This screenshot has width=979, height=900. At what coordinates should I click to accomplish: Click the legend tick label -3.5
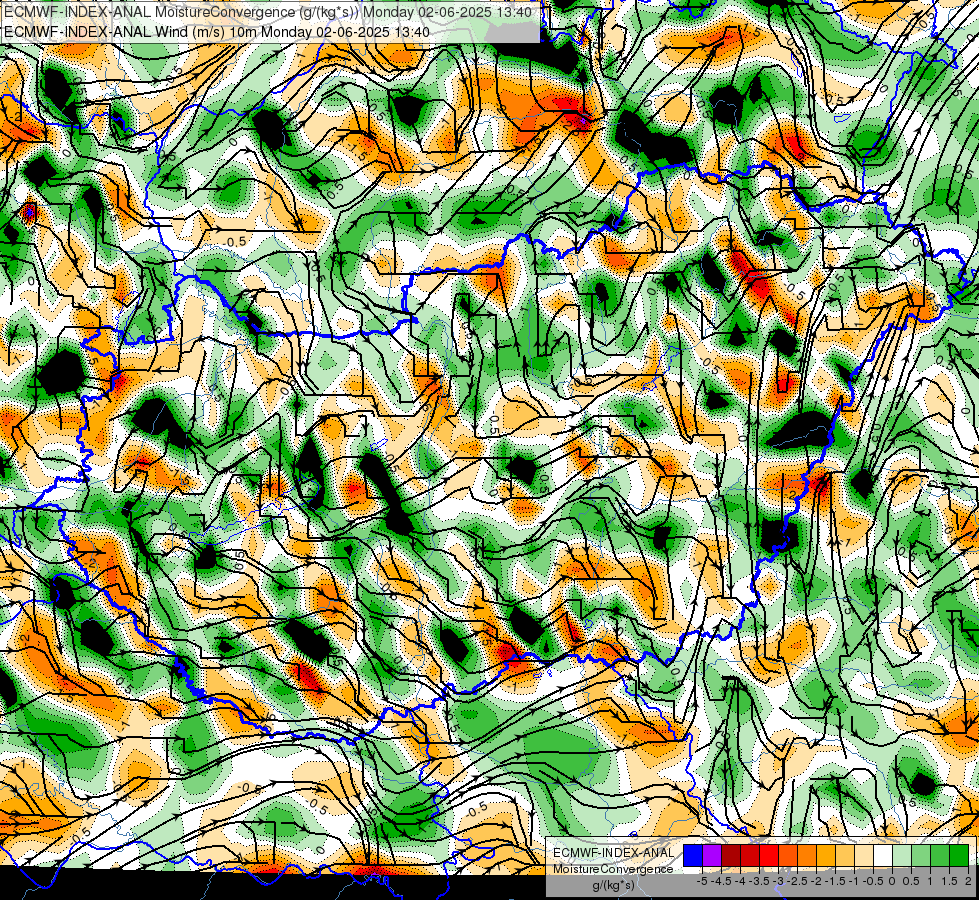(759, 881)
